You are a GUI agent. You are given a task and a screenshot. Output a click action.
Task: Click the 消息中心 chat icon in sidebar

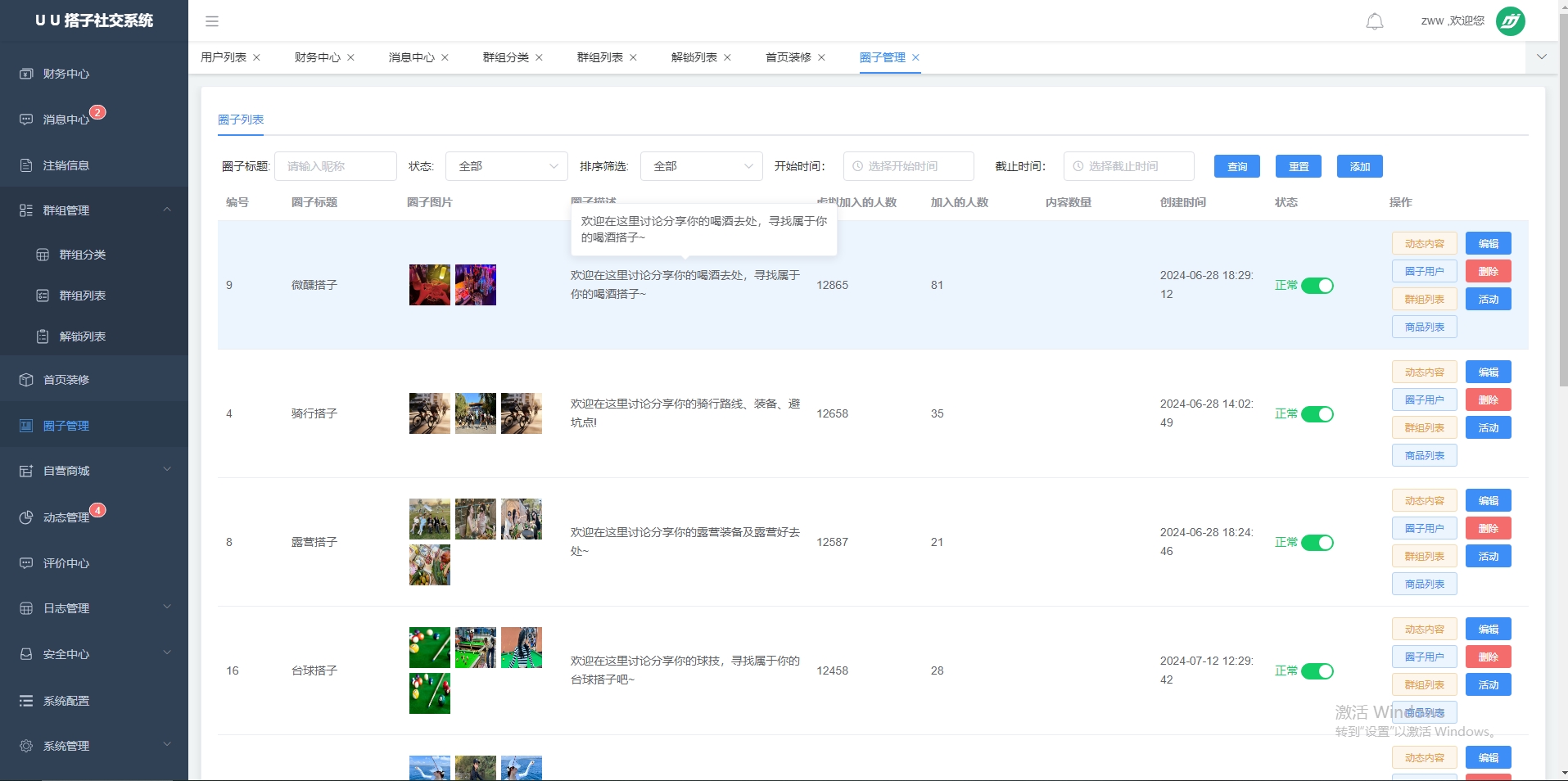click(26, 120)
